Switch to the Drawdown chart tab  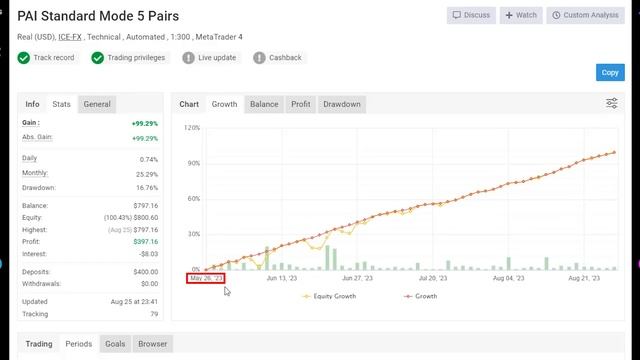point(342,104)
